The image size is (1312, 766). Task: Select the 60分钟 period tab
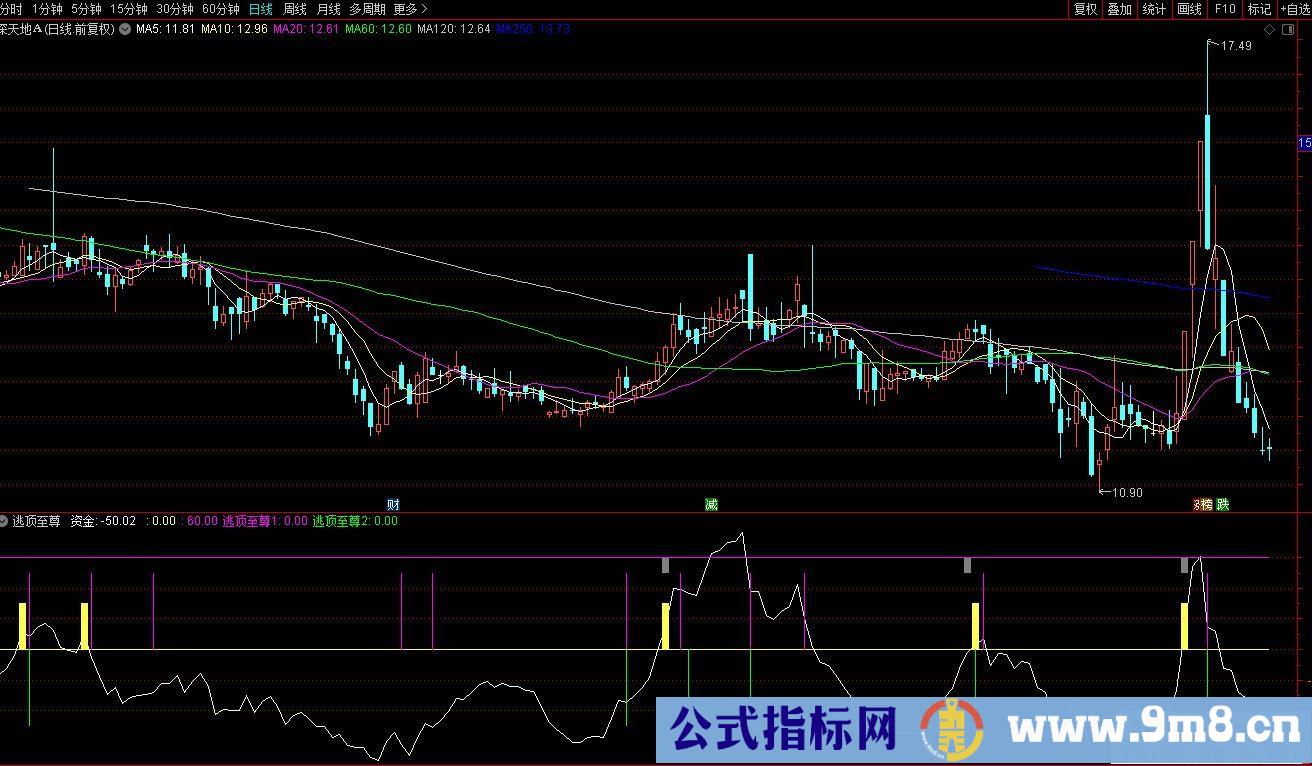[x=221, y=9]
